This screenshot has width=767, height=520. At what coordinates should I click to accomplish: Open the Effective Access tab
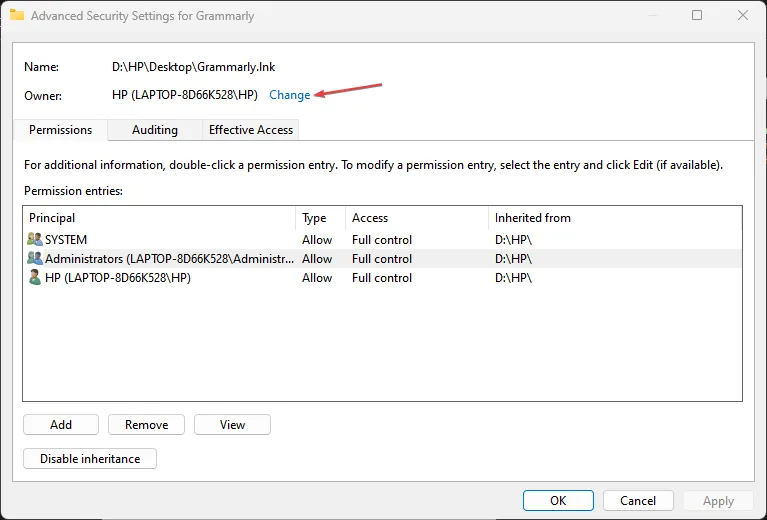click(x=250, y=130)
